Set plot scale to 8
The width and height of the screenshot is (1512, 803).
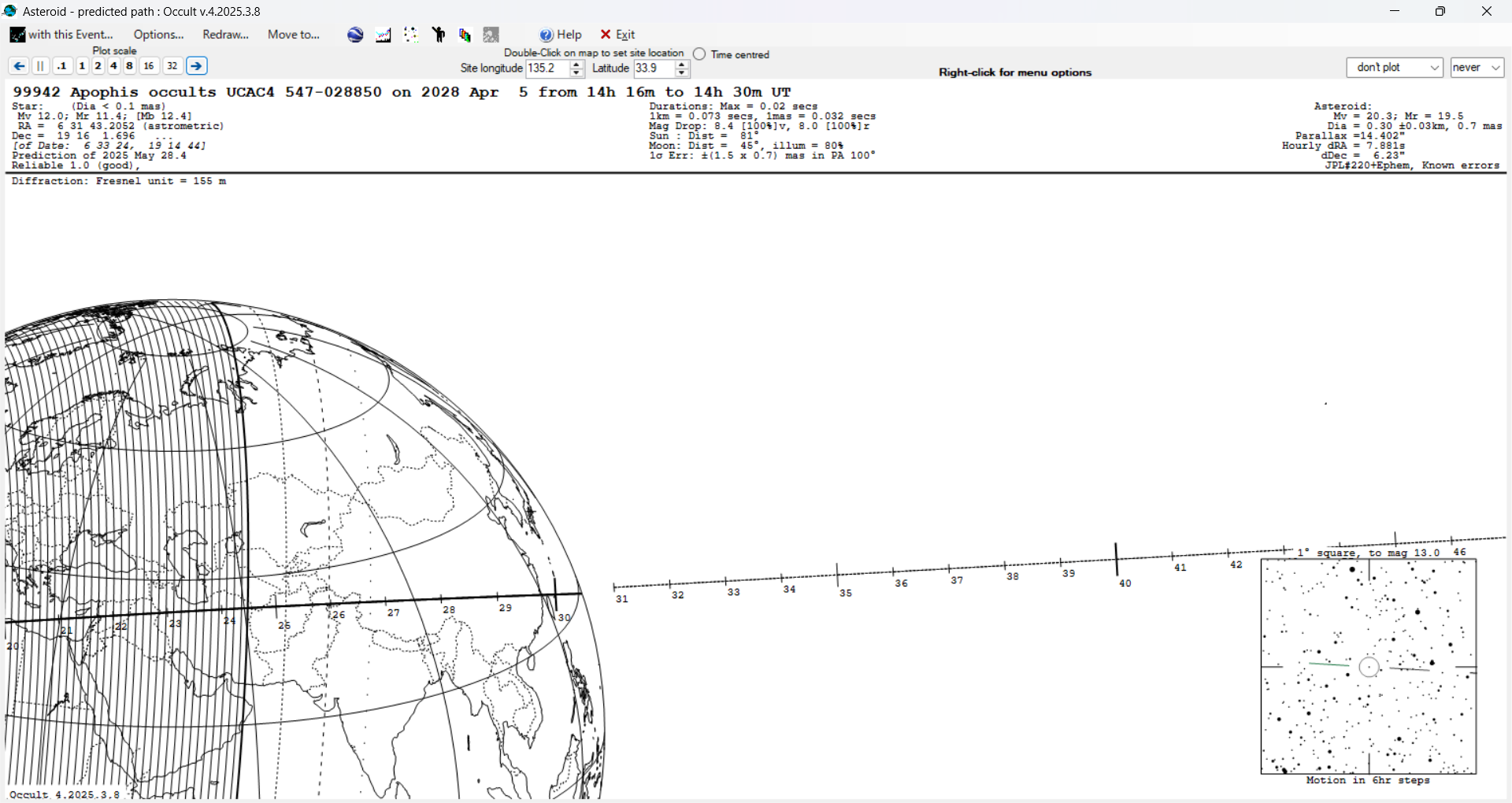pos(129,66)
